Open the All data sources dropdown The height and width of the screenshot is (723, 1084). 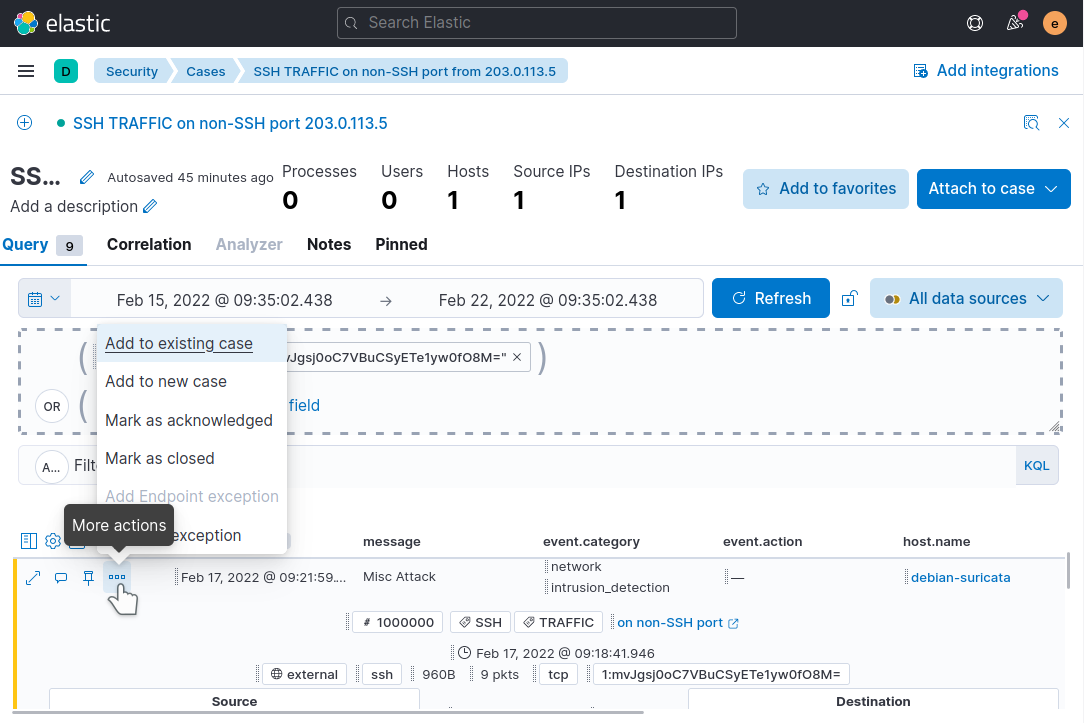point(966,299)
